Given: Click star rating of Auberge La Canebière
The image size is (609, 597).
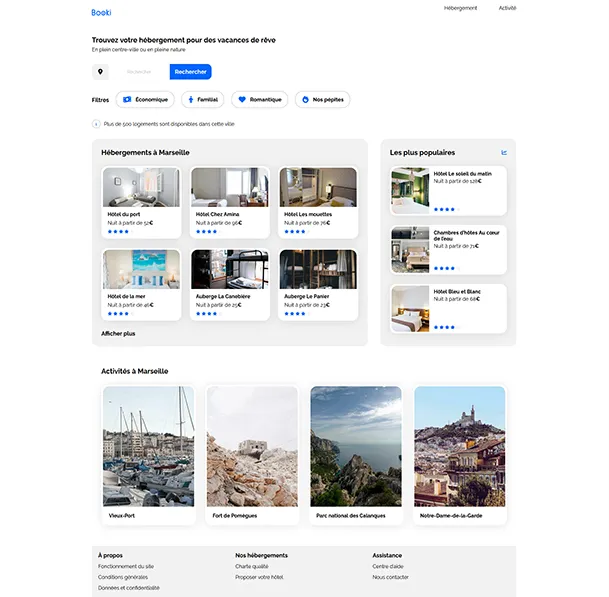Looking at the screenshot, I should 209,313.
